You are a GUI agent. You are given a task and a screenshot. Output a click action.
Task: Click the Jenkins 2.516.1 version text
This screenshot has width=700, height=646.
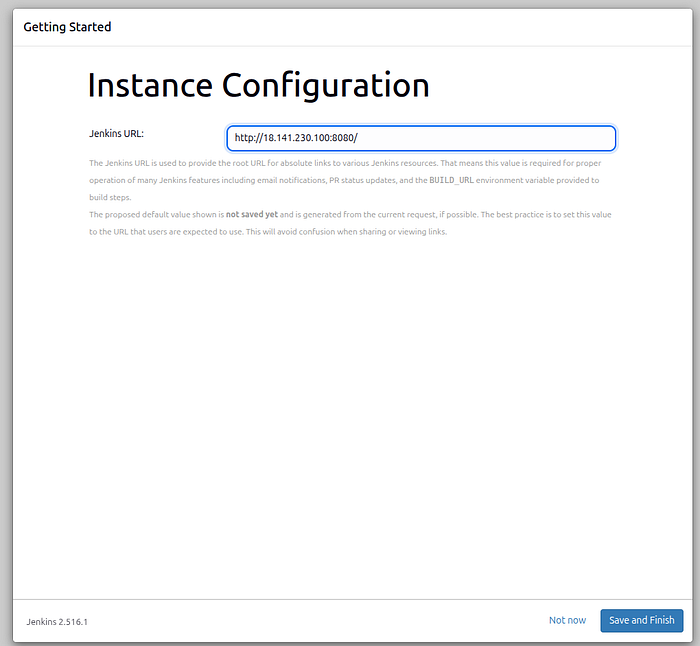(57, 621)
